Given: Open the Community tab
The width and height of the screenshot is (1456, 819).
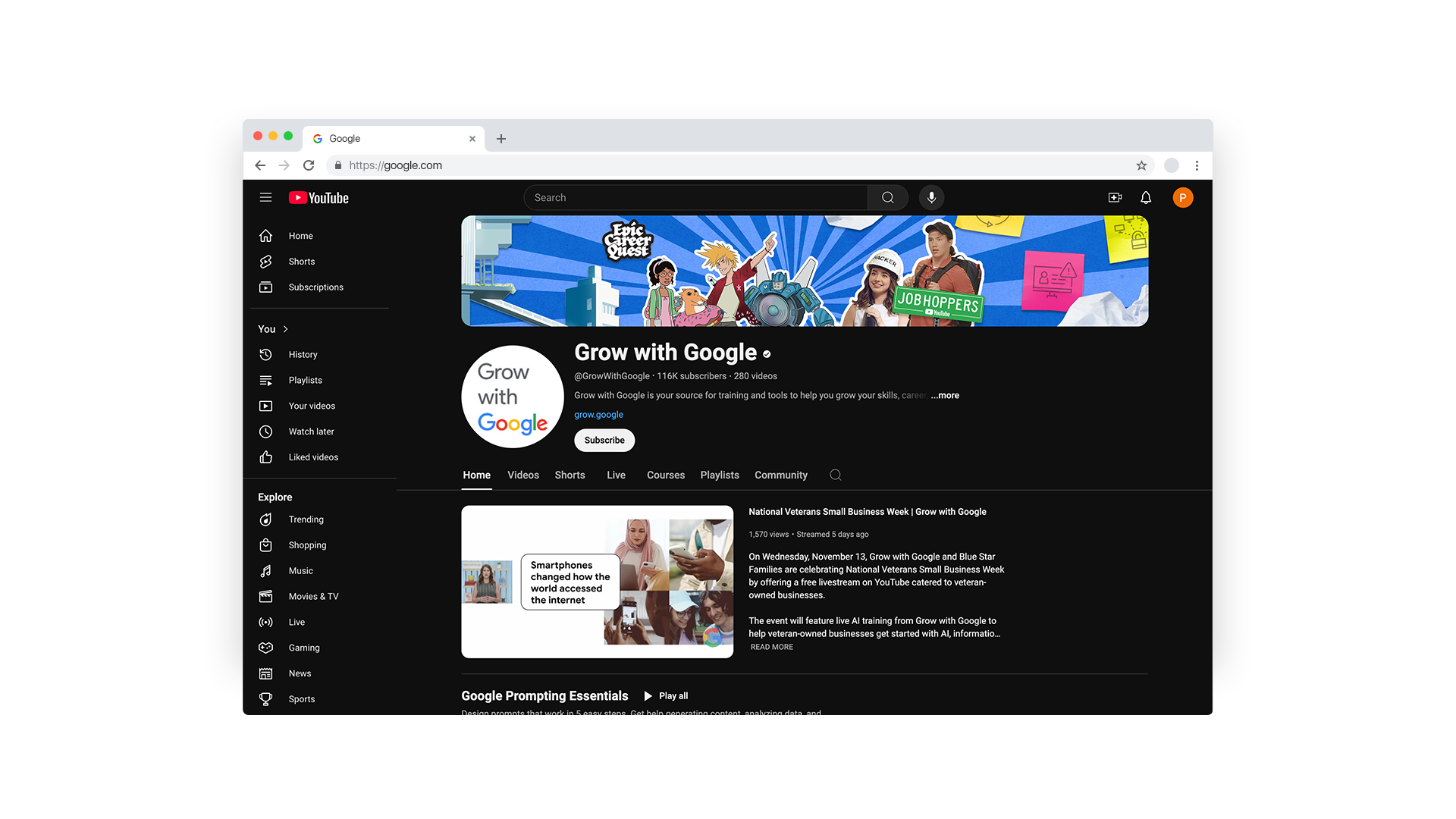Looking at the screenshot, I should point(780,475).
